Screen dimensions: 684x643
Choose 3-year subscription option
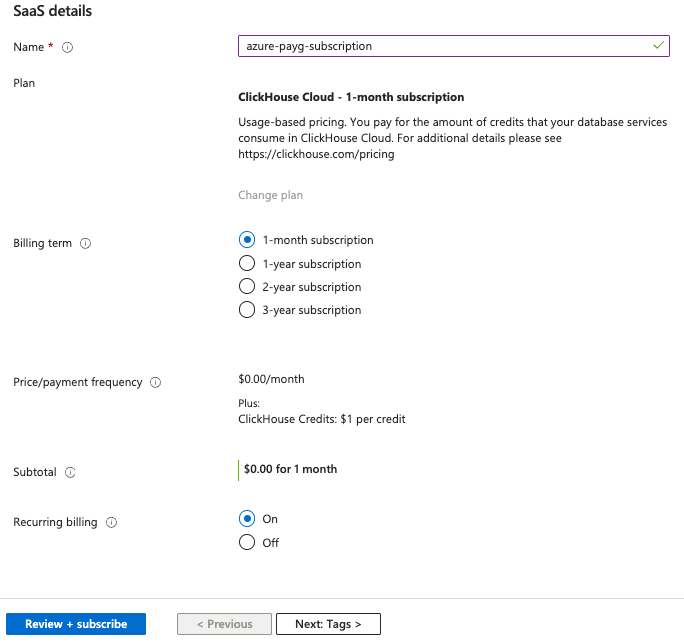pos(247,310)
